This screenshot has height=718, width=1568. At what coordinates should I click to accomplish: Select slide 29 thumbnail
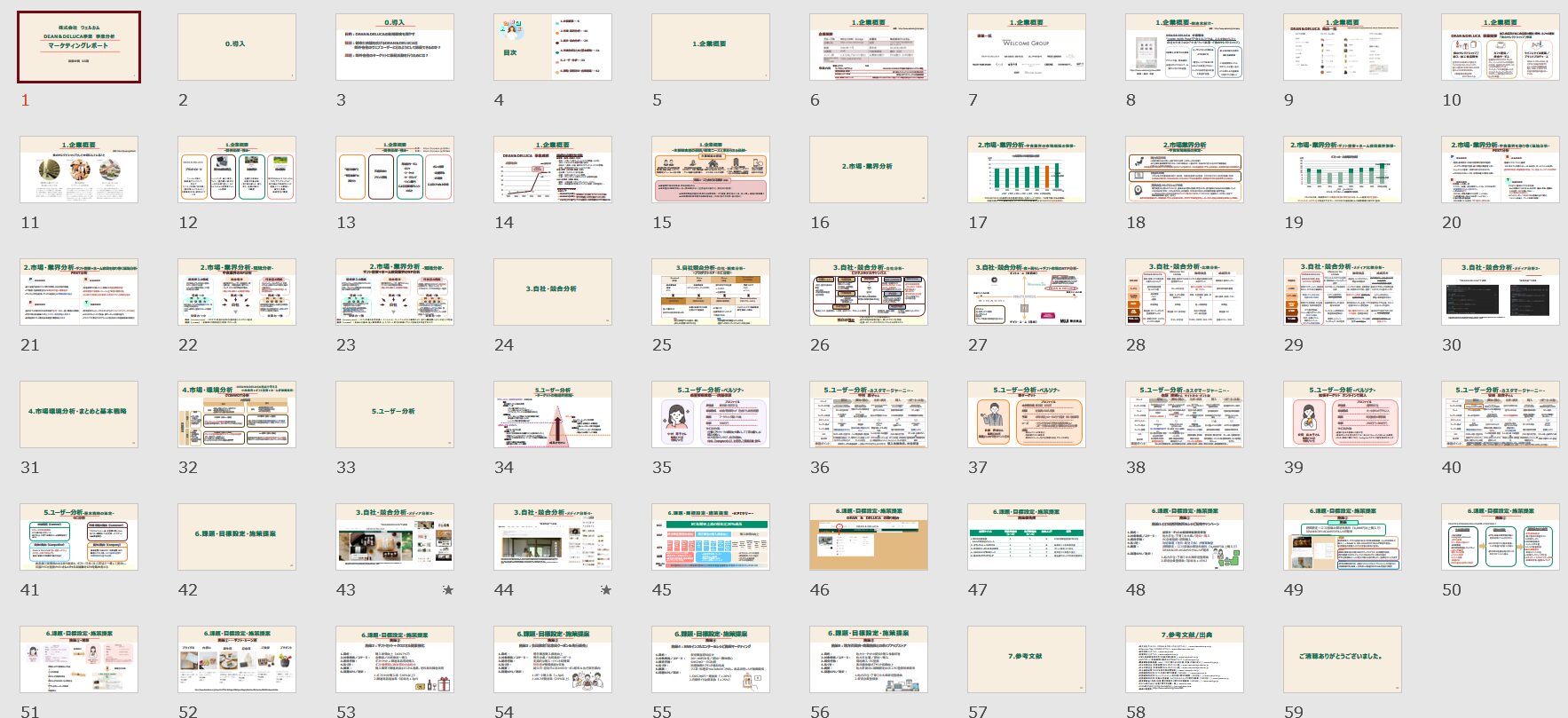[1343, 292]
